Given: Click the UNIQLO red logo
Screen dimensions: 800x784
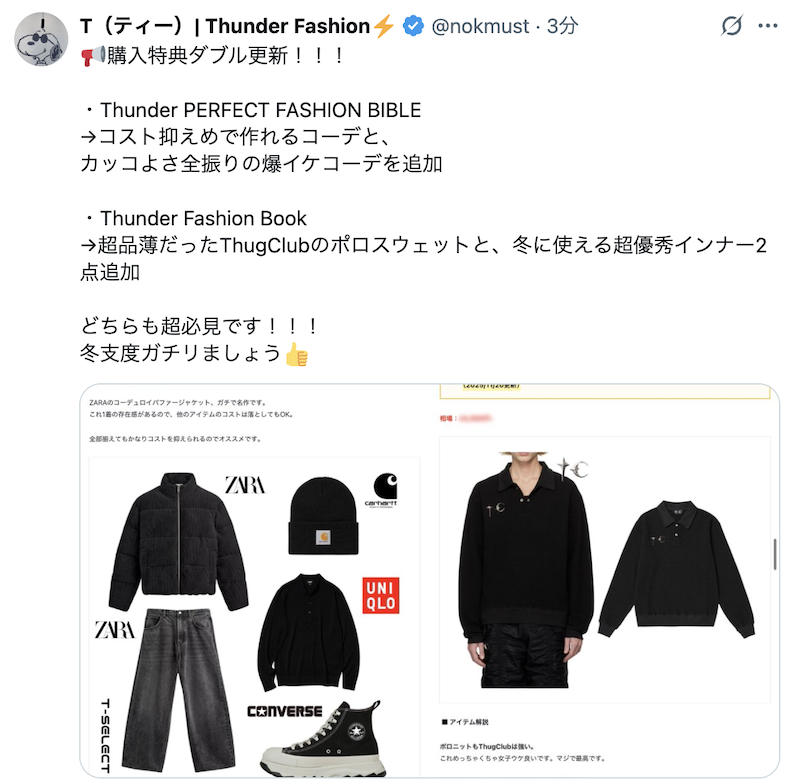Looking at the screenshot, I should pos(381,595).
